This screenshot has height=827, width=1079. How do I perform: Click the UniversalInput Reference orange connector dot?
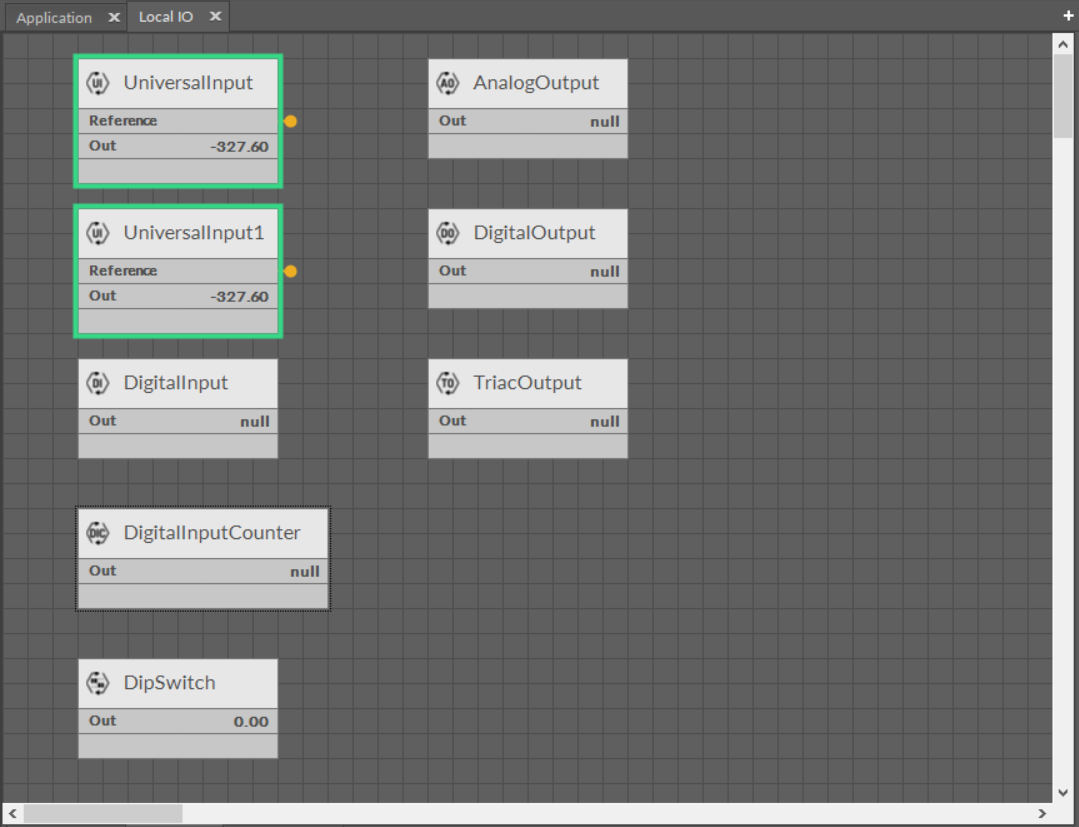290,121
